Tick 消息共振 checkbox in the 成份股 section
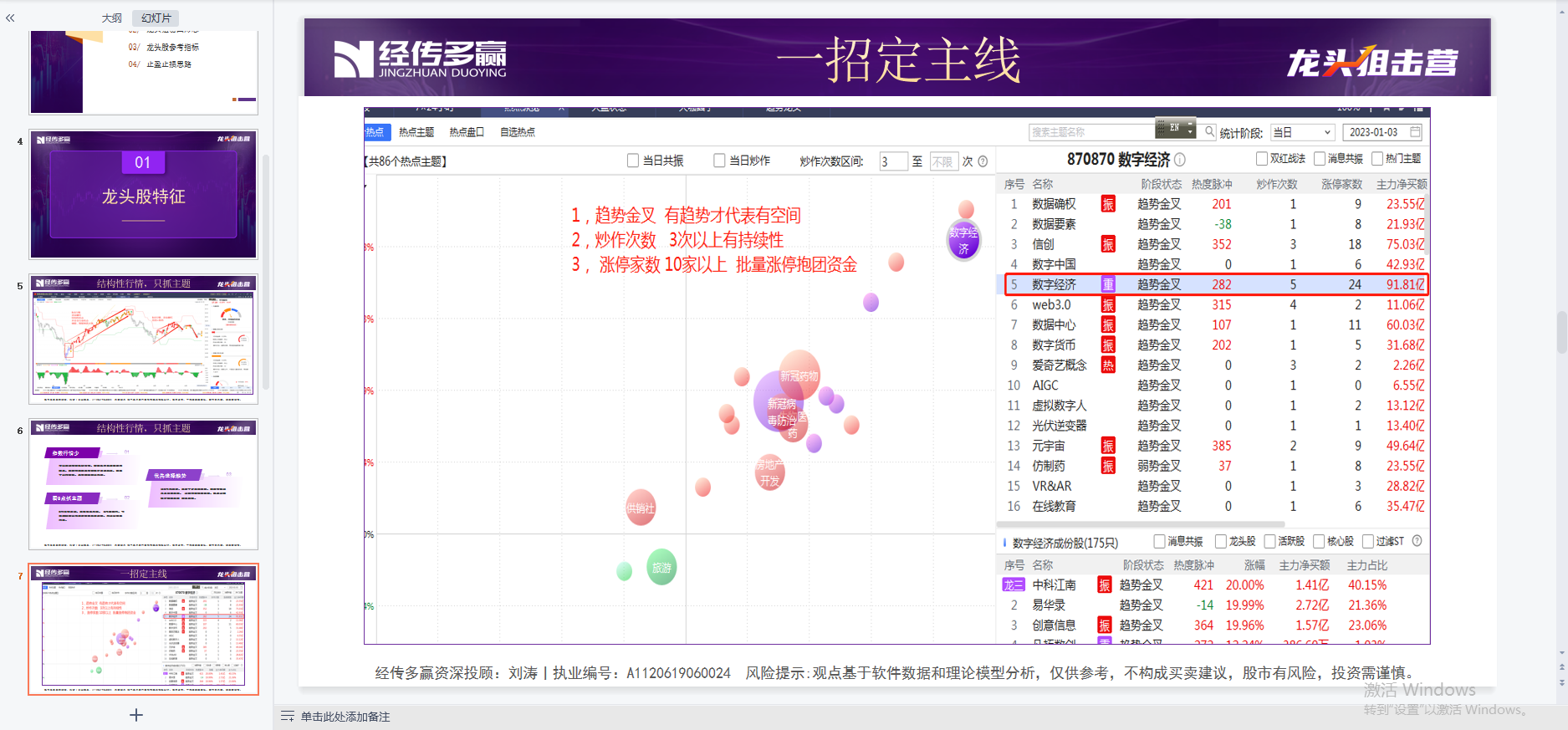Screen dimensions: 1568x730 (1159, 542)
